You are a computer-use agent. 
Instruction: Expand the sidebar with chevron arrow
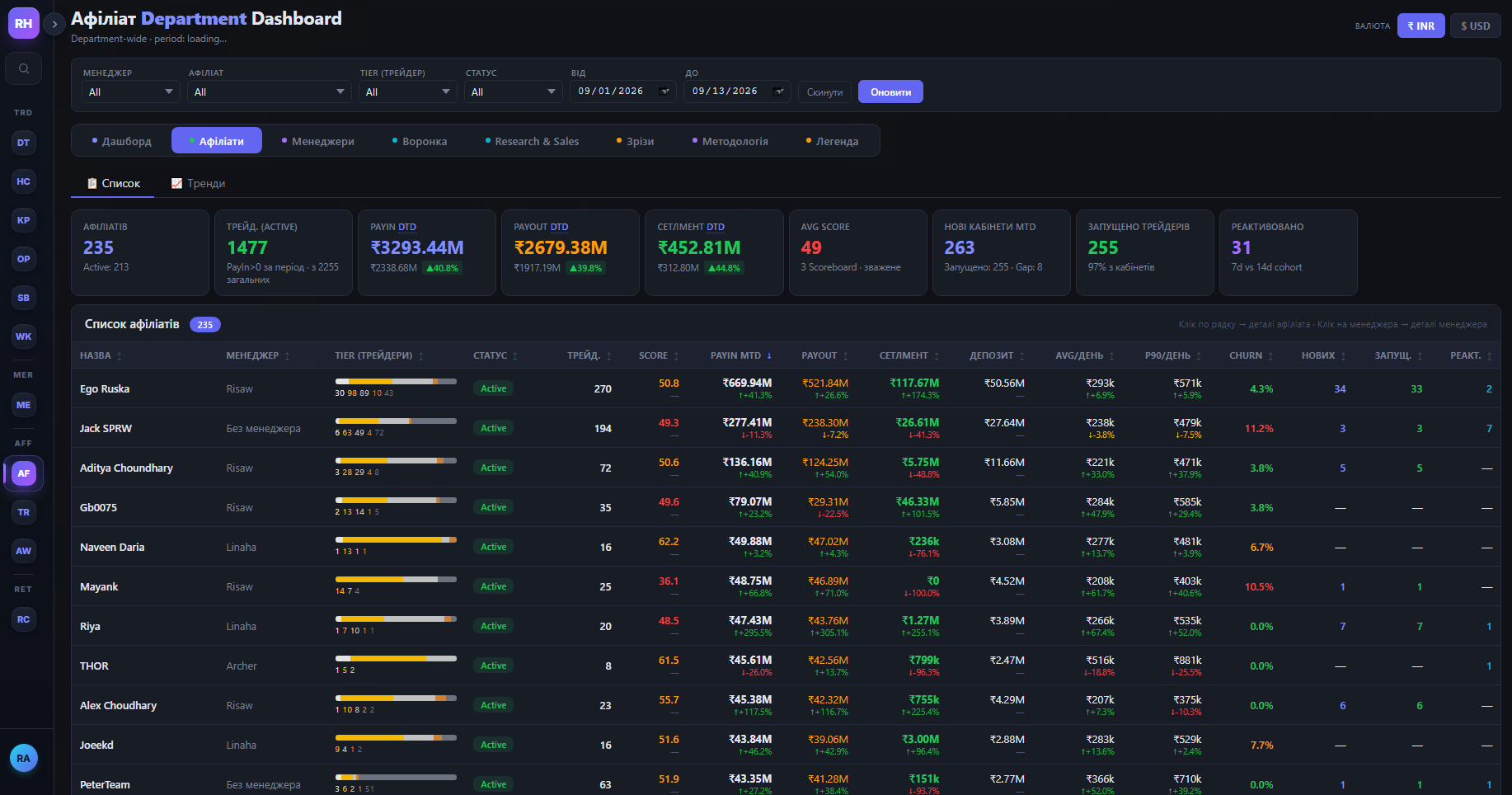[x=54, y=24]
